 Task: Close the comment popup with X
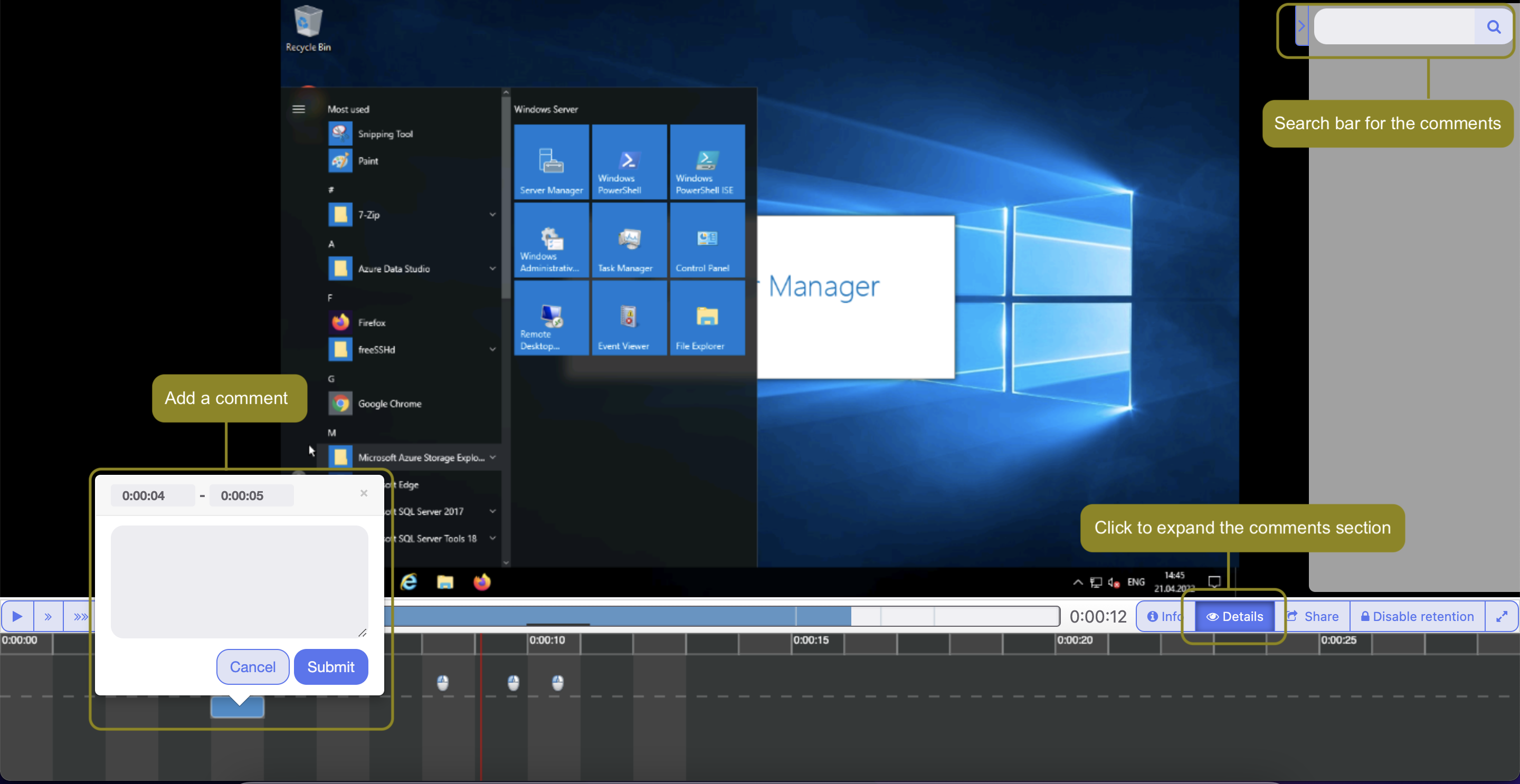[364, 493]
